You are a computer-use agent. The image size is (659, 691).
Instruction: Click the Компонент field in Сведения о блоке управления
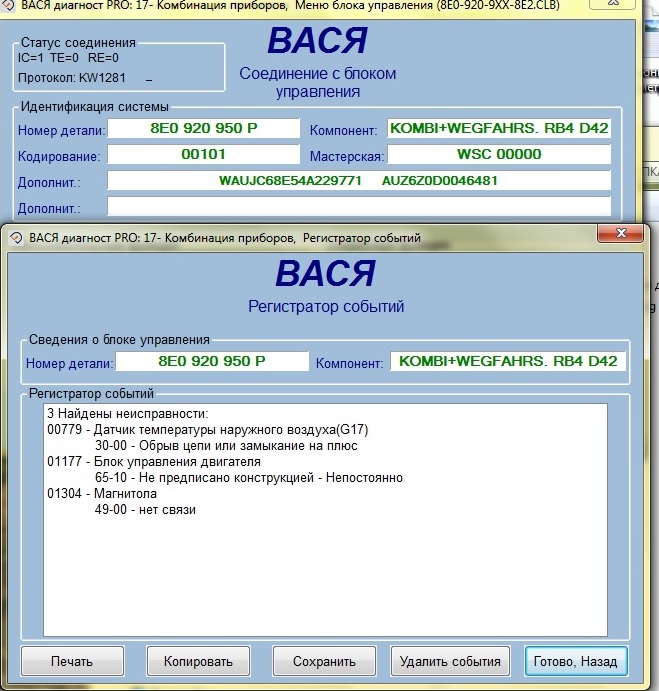coord(508,361)
